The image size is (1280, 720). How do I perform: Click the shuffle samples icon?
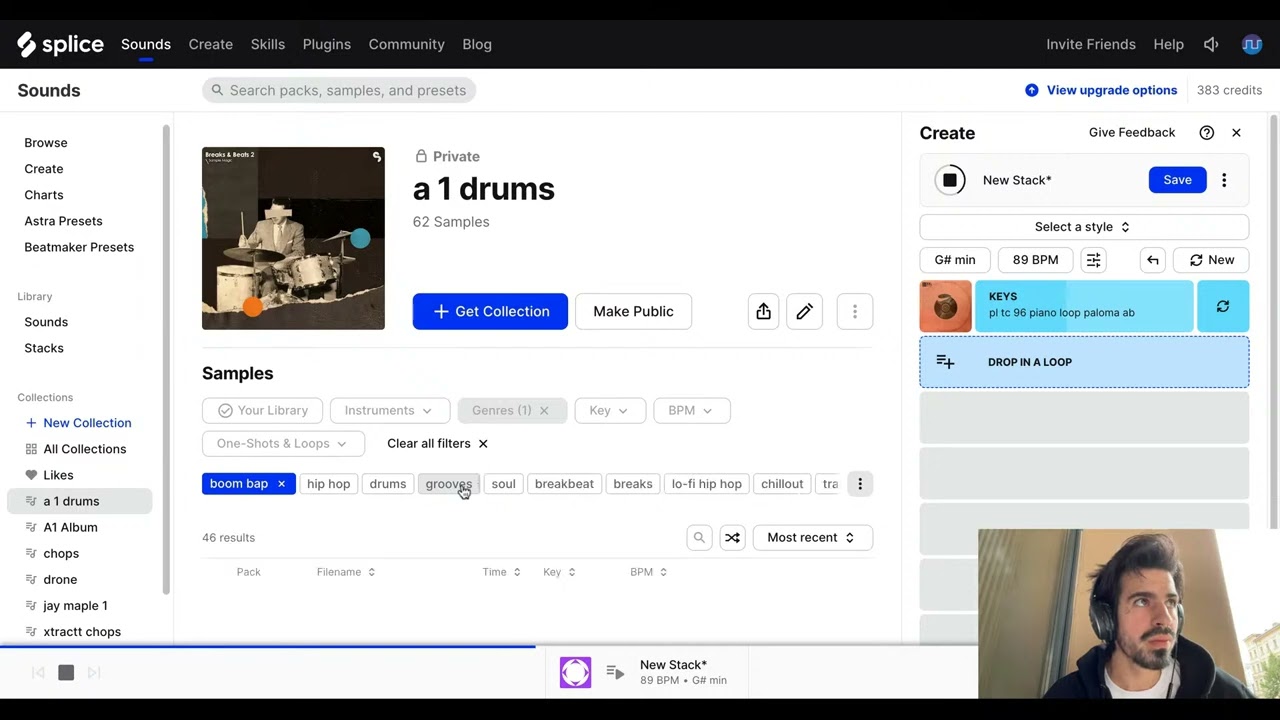tap(732, 537)
